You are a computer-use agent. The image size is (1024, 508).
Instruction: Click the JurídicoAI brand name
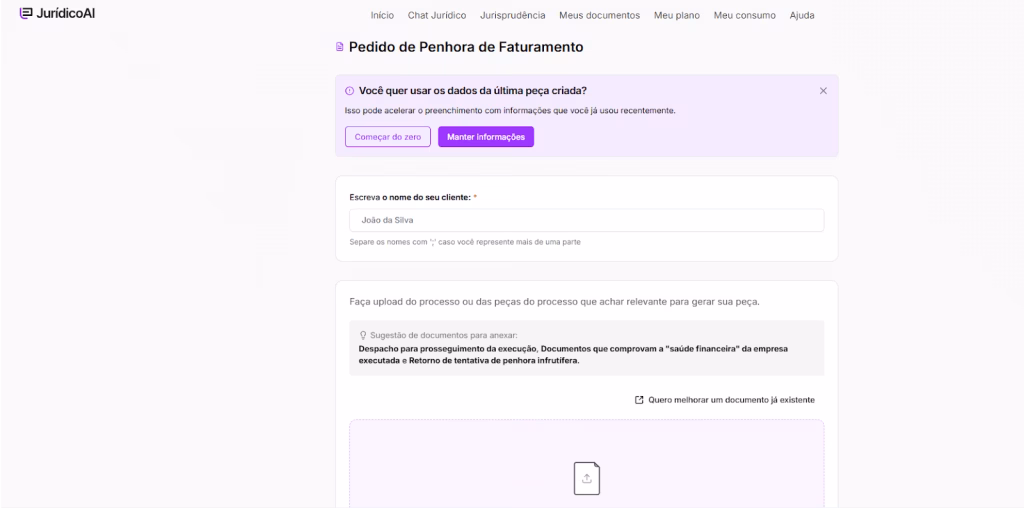coord(66,13)
